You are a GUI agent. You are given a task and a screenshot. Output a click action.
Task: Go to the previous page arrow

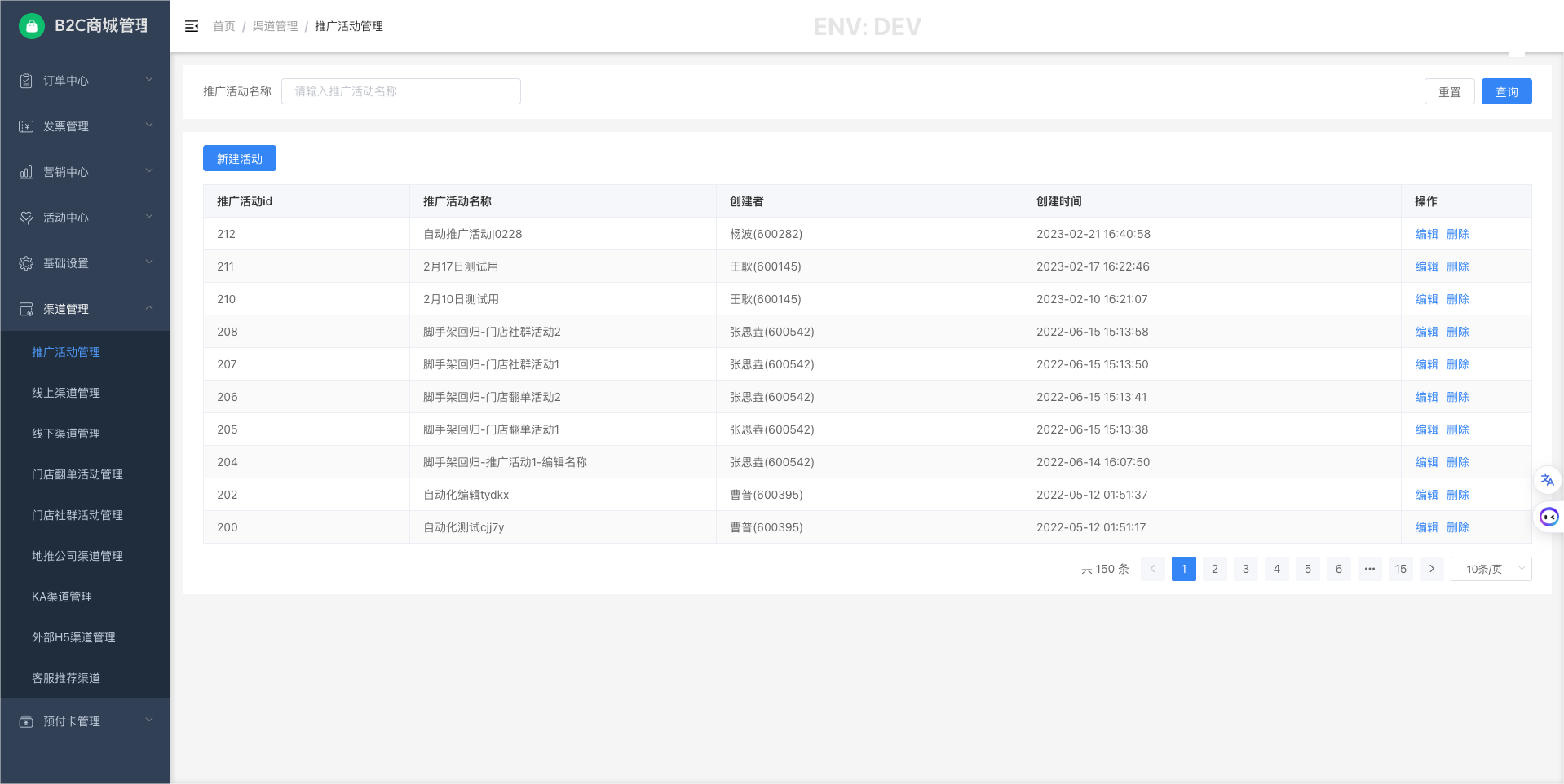tap(1152, 569)
